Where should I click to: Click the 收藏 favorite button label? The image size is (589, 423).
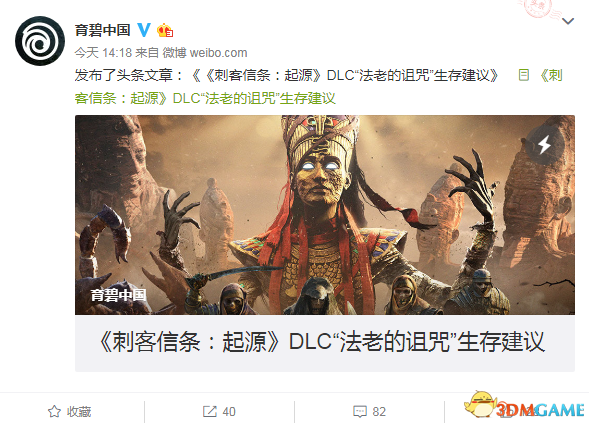(x=79, y=412)
